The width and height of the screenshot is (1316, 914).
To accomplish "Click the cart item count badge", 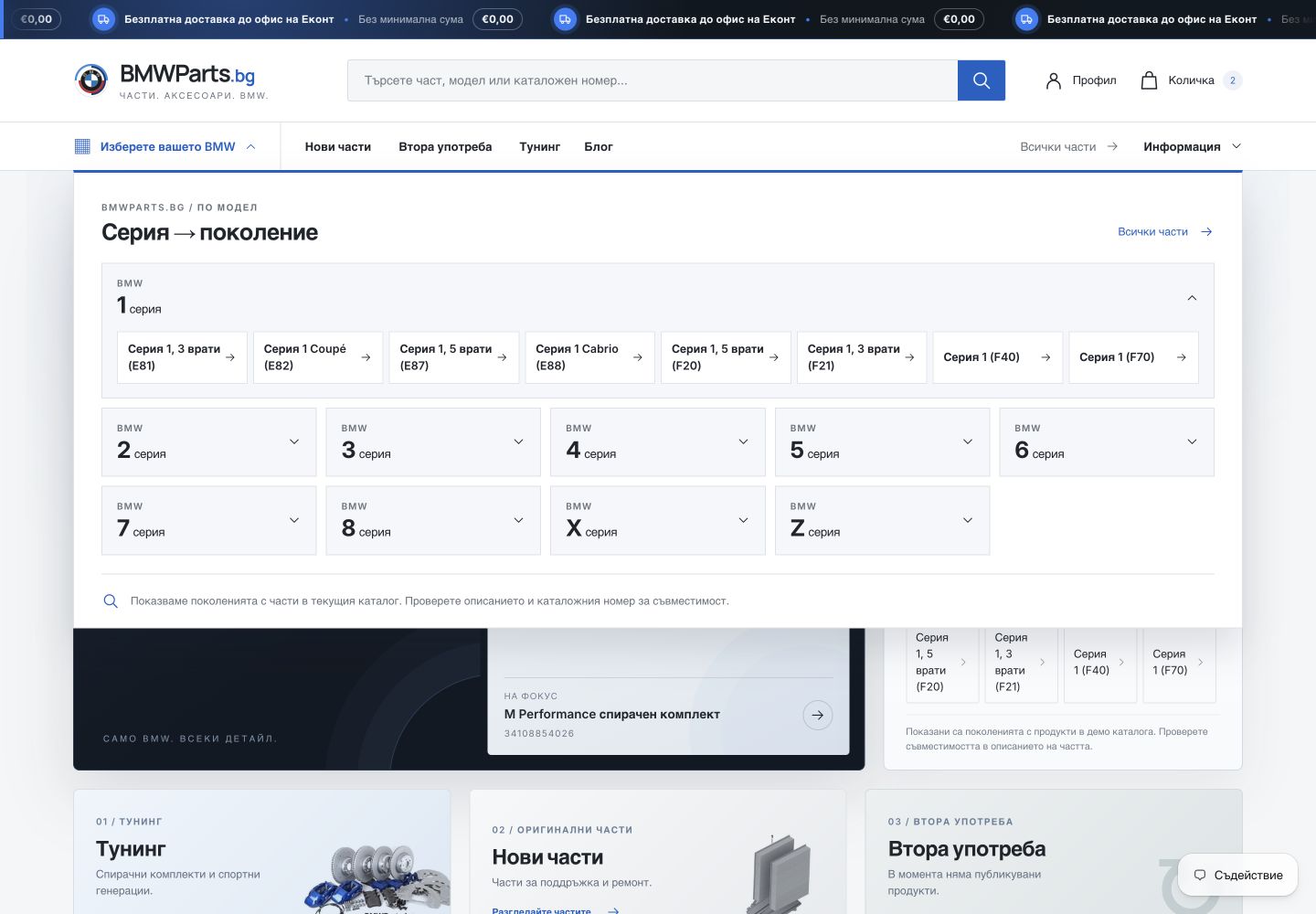I will coord(1232,80).
